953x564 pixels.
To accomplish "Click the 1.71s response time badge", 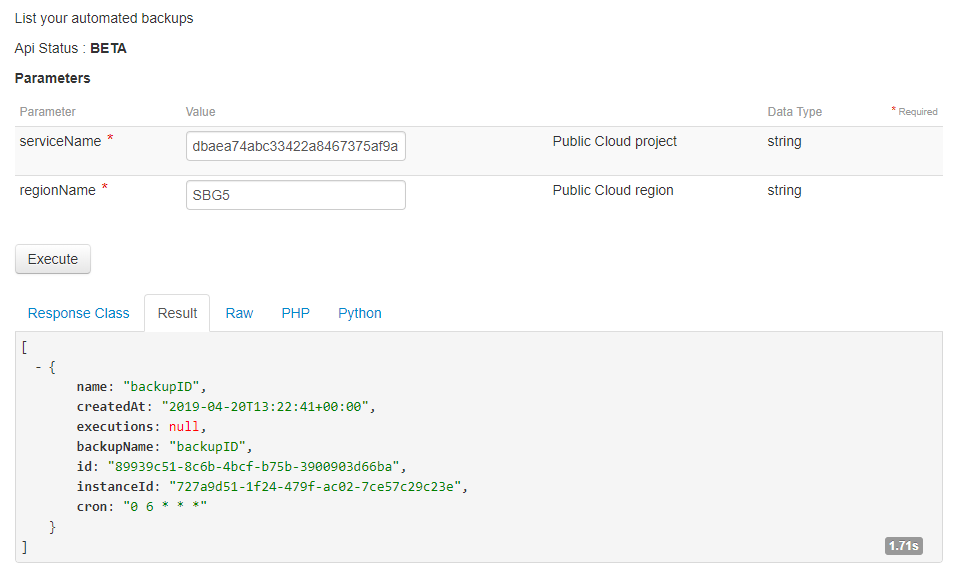I will tap(903, 546).
